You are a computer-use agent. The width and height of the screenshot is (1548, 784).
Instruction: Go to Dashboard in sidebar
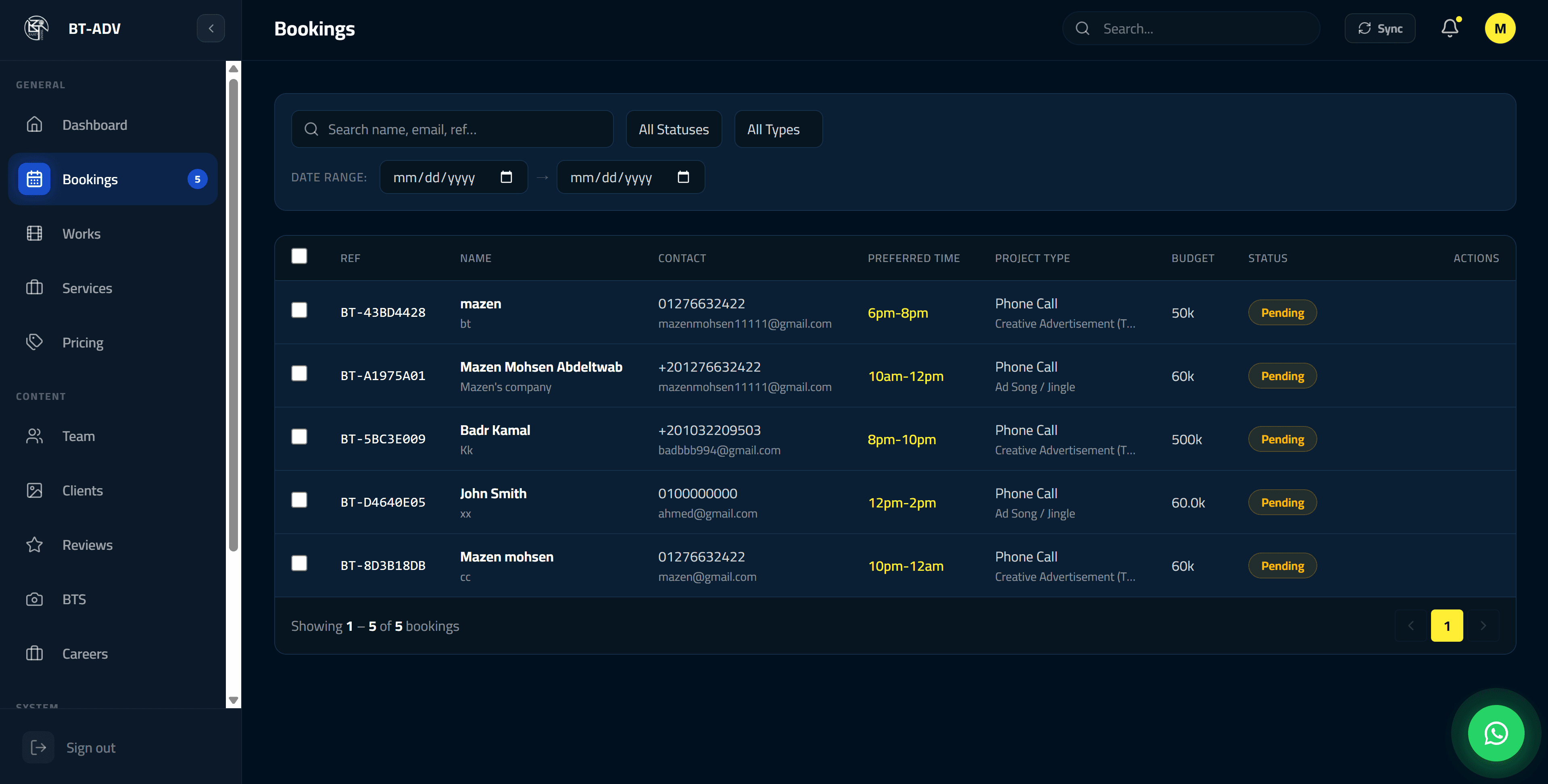[113, 125]
